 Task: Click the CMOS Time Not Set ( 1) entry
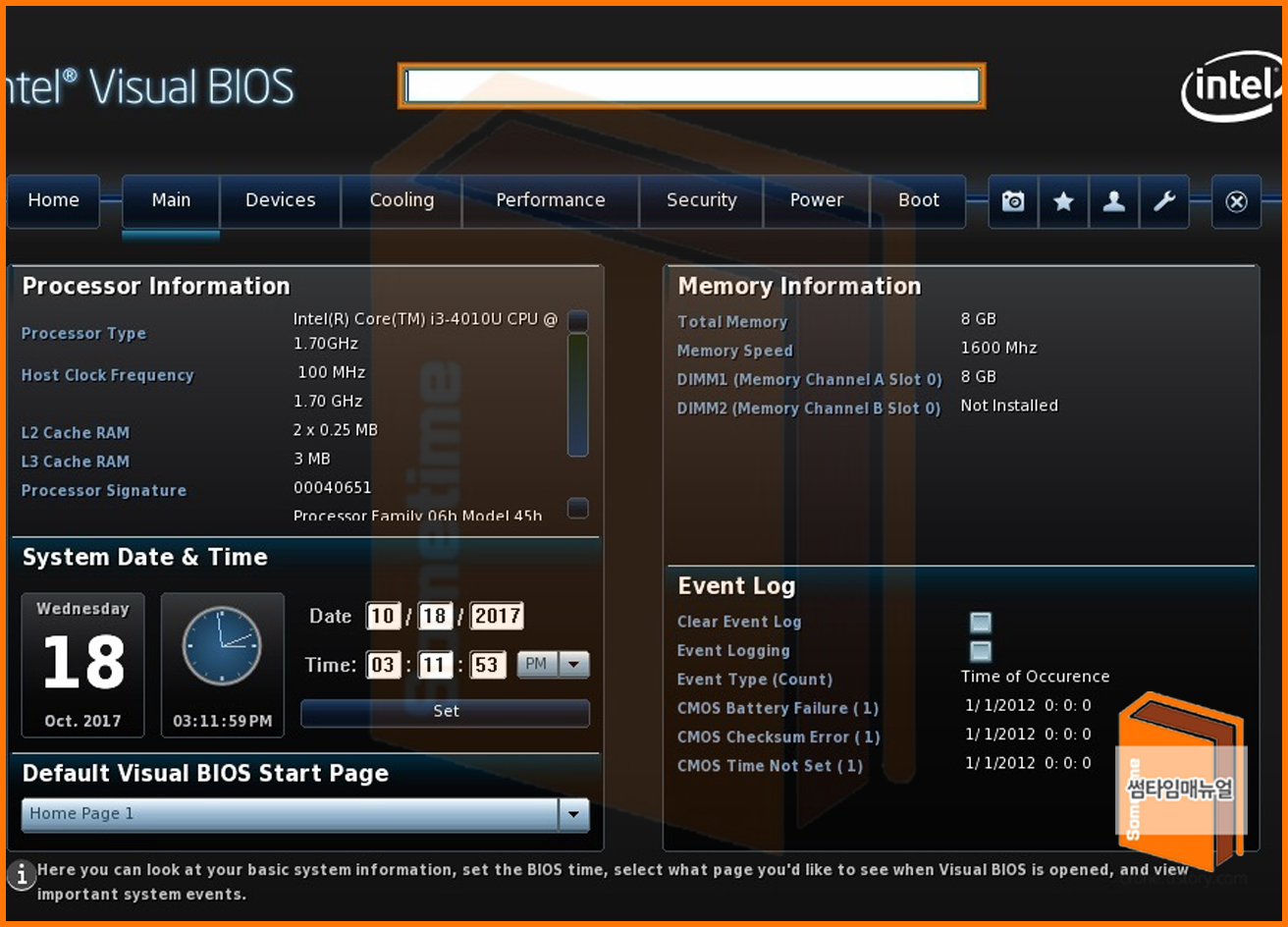pos(770,766)
